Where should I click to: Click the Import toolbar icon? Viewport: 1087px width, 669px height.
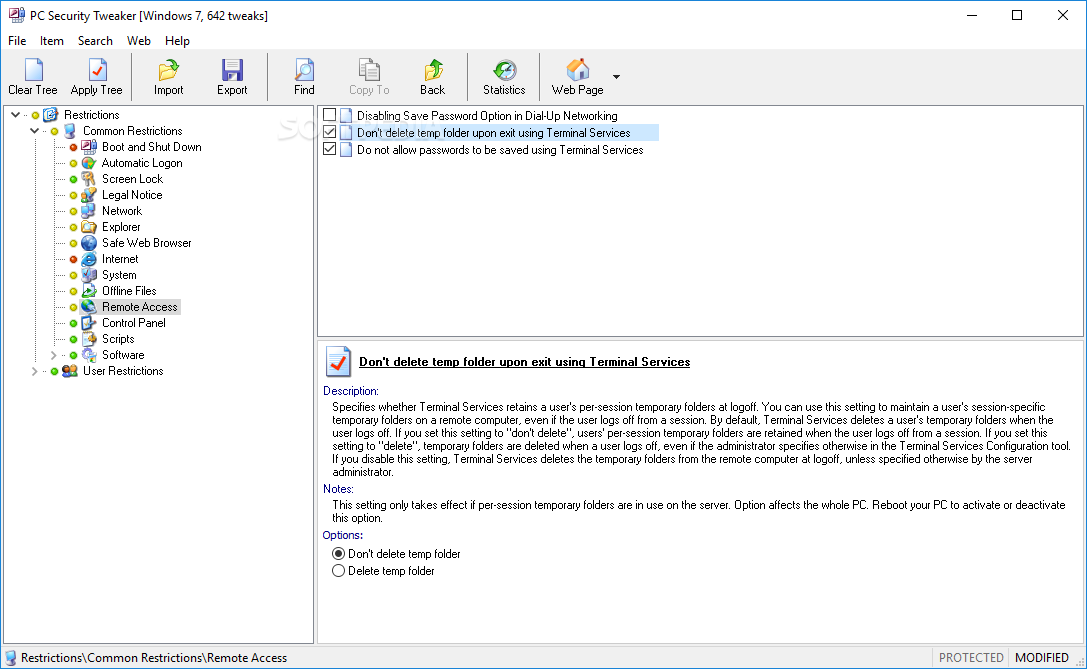pyautogui.click(x=168, y=70)
